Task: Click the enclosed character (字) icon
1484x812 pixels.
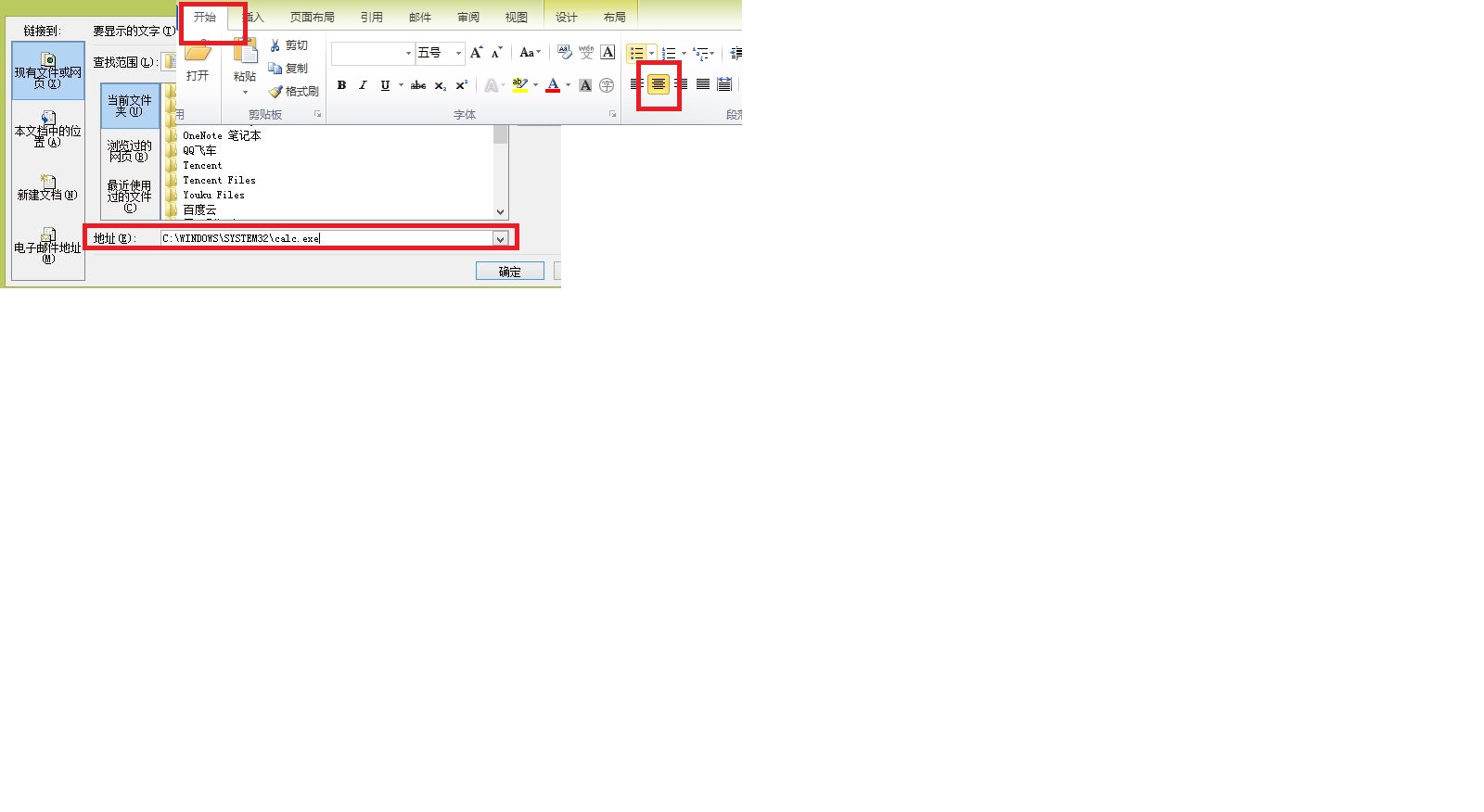Action: (607, 85)
